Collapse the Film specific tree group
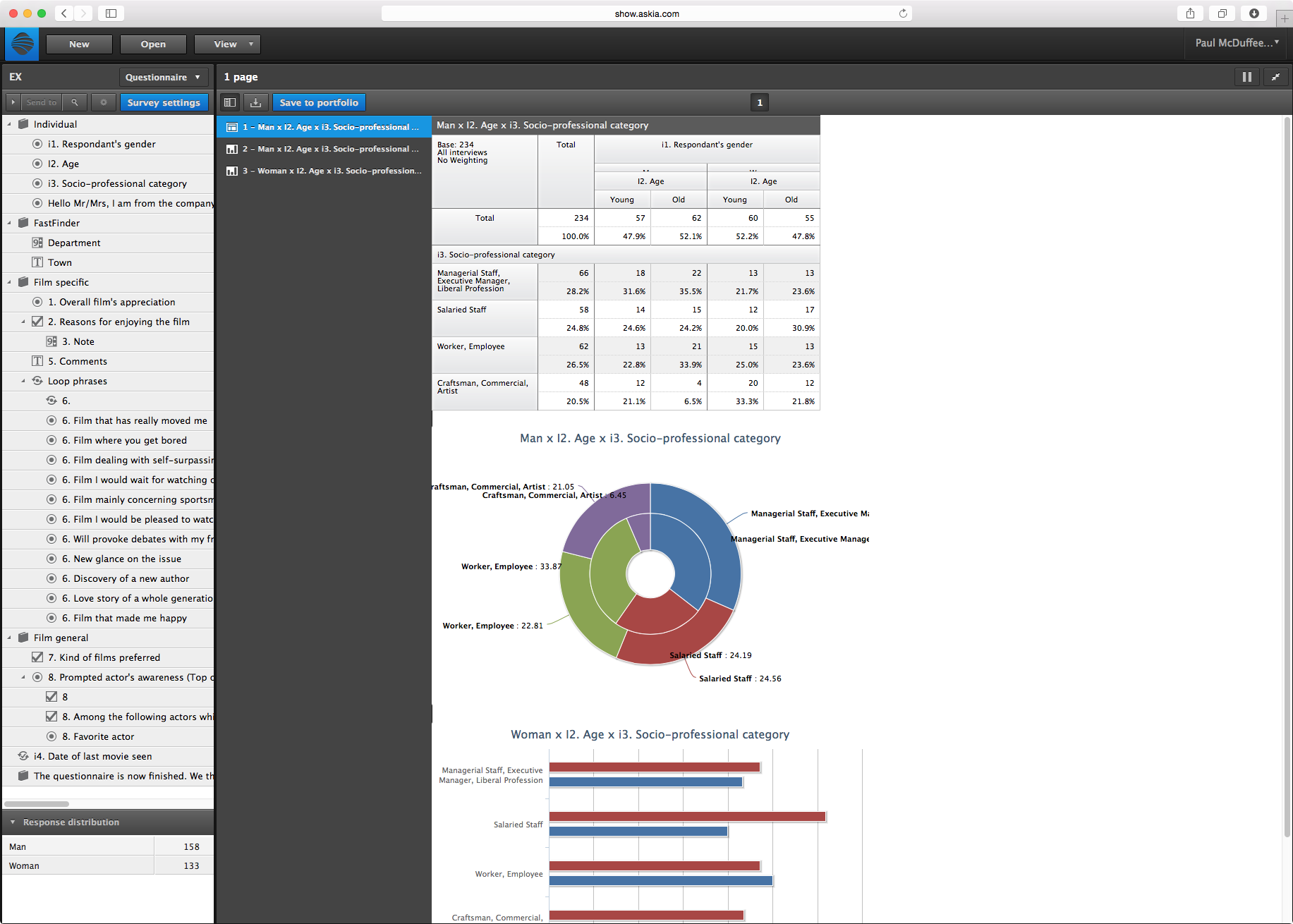 click(9, 282)
